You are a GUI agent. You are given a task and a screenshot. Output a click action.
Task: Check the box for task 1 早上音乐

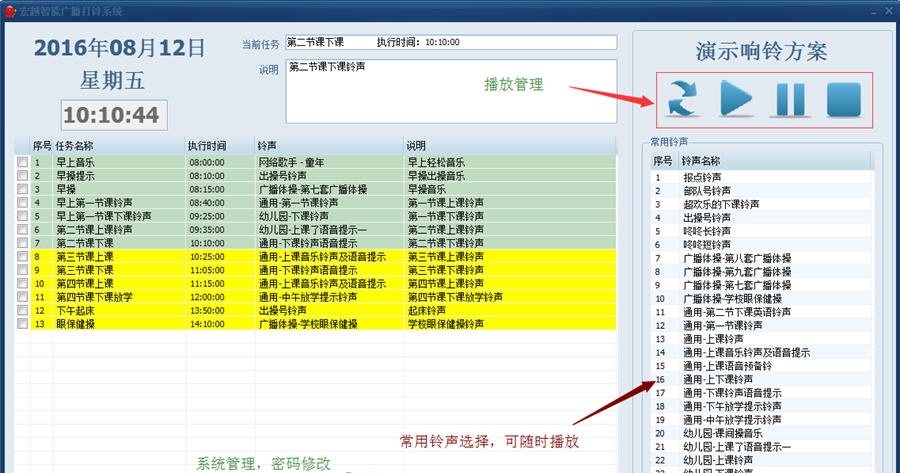tap(22, 161)
